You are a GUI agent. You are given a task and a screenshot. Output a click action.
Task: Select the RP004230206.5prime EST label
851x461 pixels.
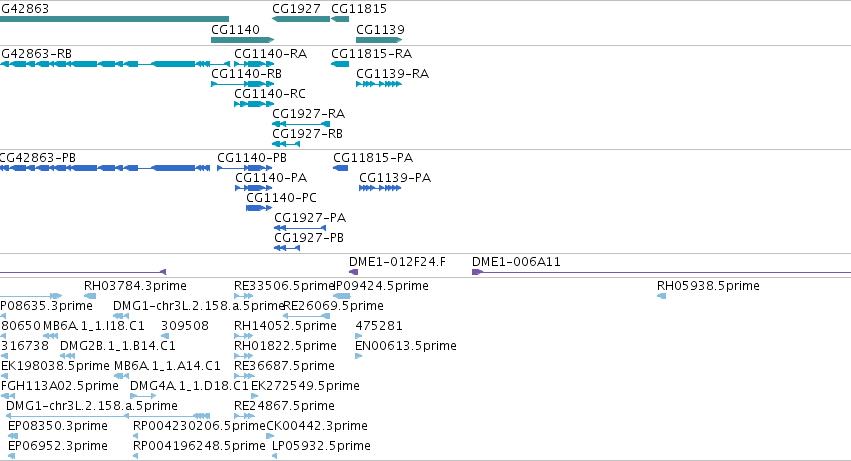pyautogui.click(x=200, y=426)
